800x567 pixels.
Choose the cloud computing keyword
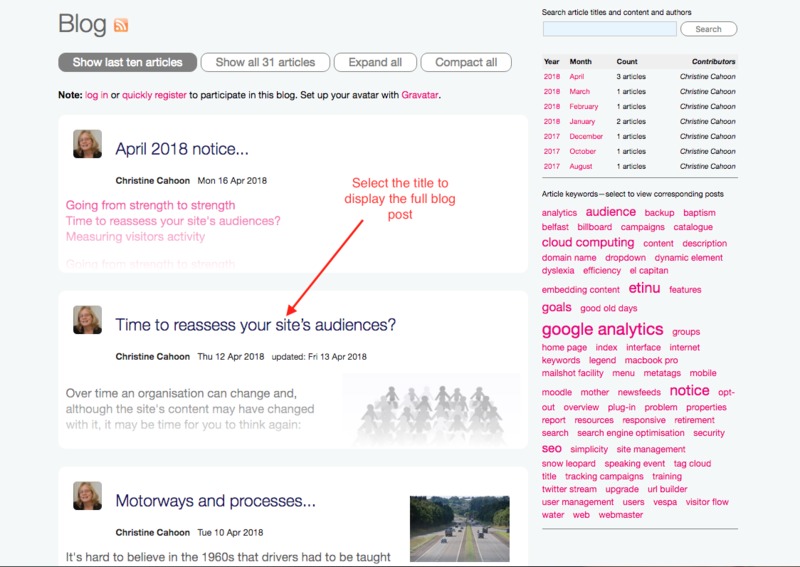point(588,243)
